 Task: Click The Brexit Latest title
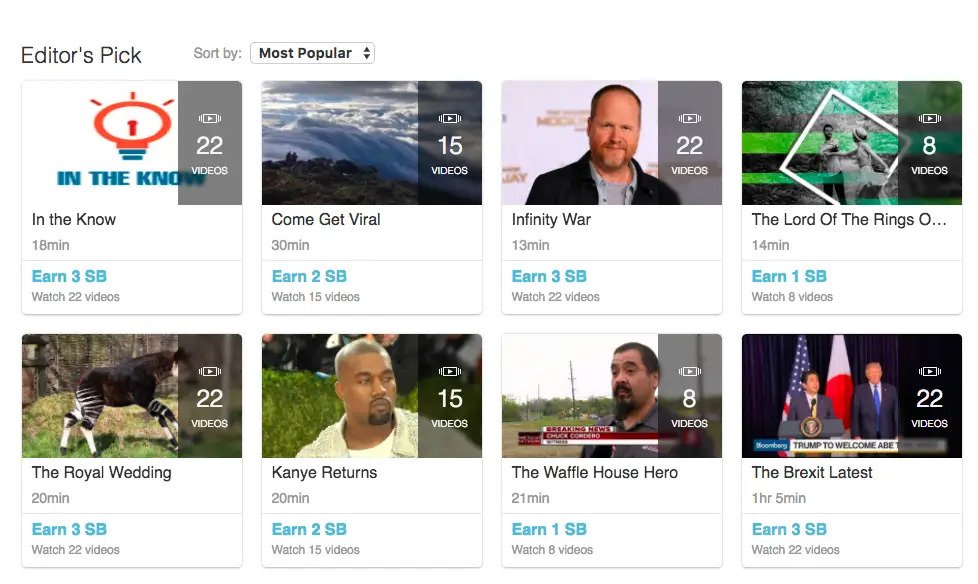click(x=812, y=473)
